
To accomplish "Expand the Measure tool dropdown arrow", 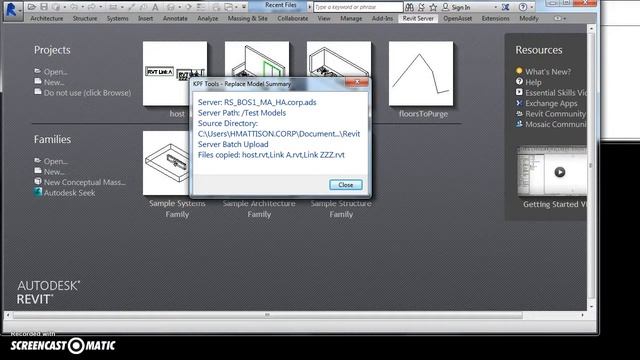I will (x=122, y=7).
